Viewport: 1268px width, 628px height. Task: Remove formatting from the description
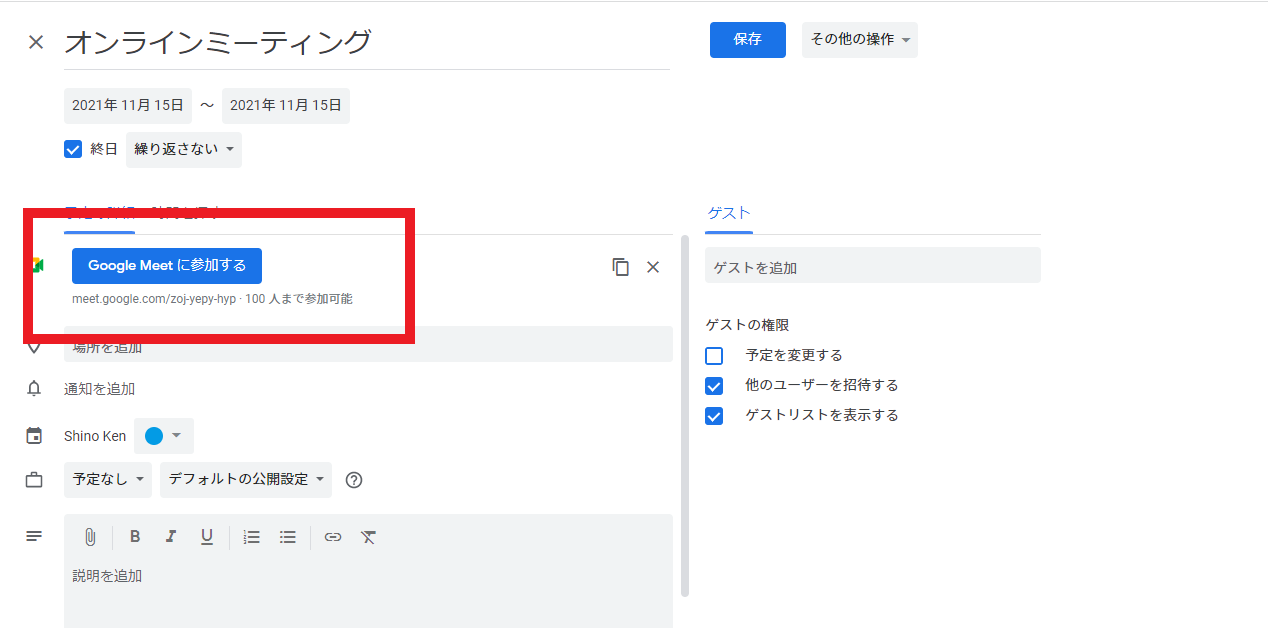pos(368,537)
